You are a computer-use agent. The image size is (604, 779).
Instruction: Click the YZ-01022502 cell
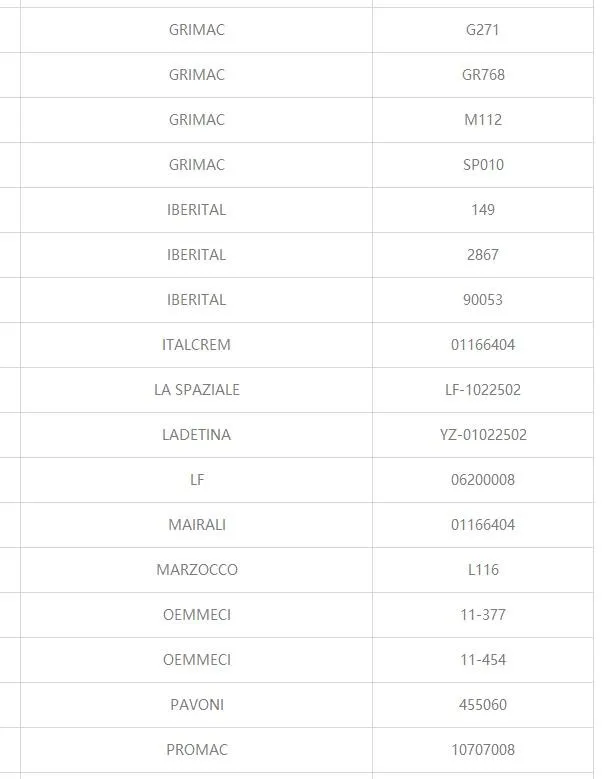[483, 435]
